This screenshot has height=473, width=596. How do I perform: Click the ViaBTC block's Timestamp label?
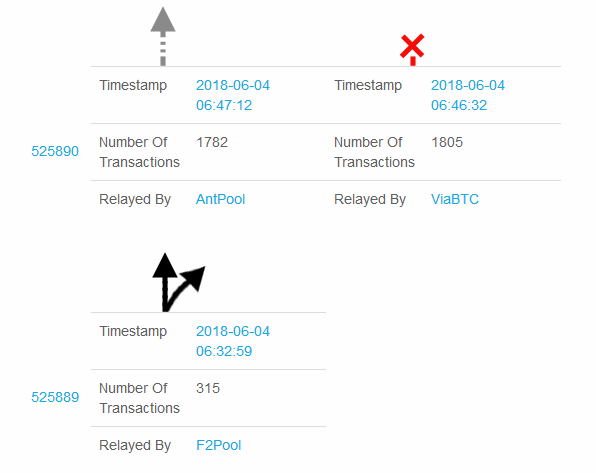point(368,86)
